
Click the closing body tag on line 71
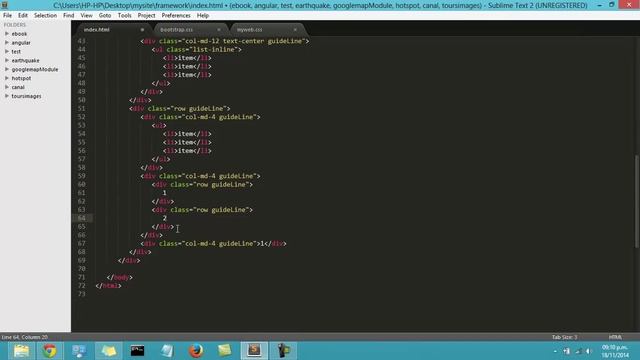120,277
